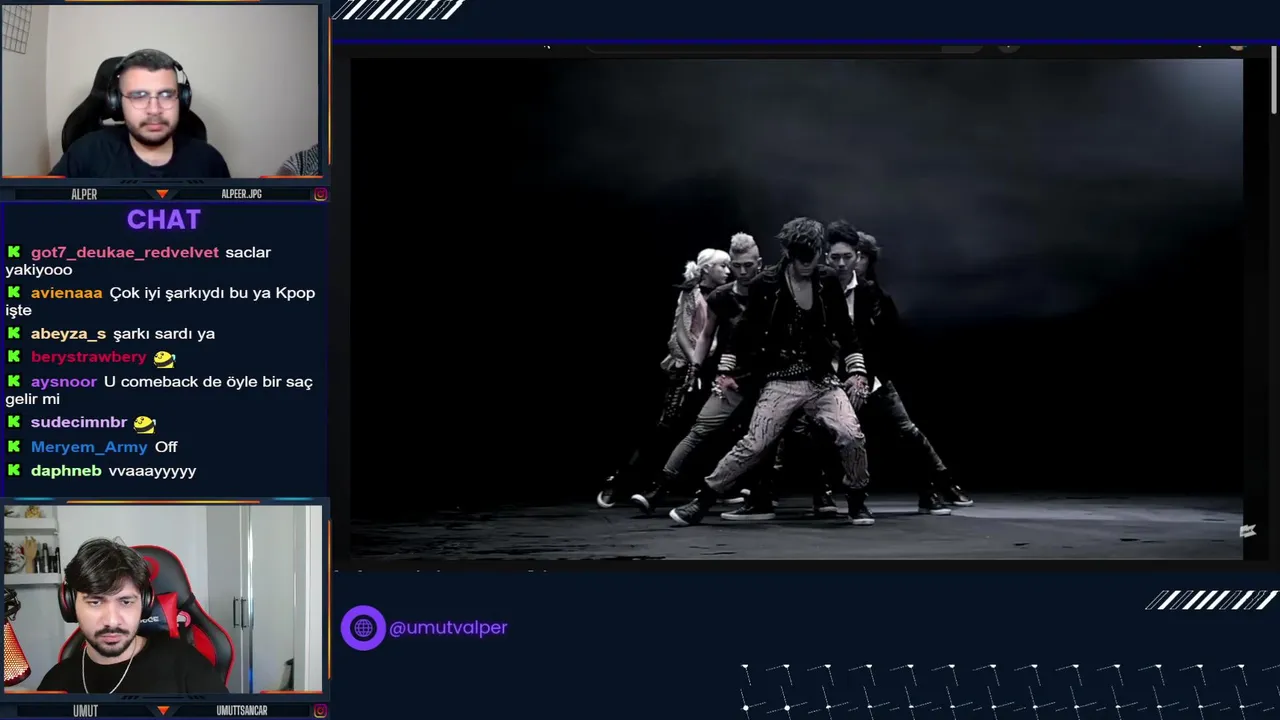The height and width of the screenshot is (720, 1280).
Task: Click the small icon at video's bottom-right corner
Action: click(x=1247, y=531)
